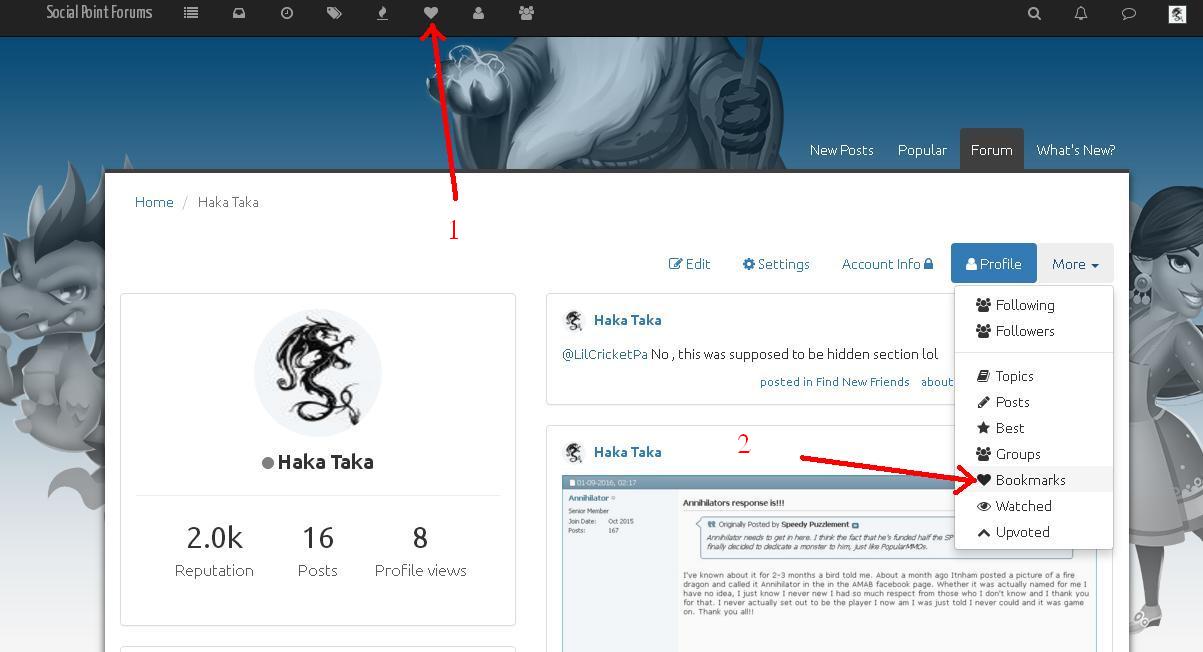Open Bookmarks from the More menu
This screenshot has width=1203, height=652.
click(1034, 480)
